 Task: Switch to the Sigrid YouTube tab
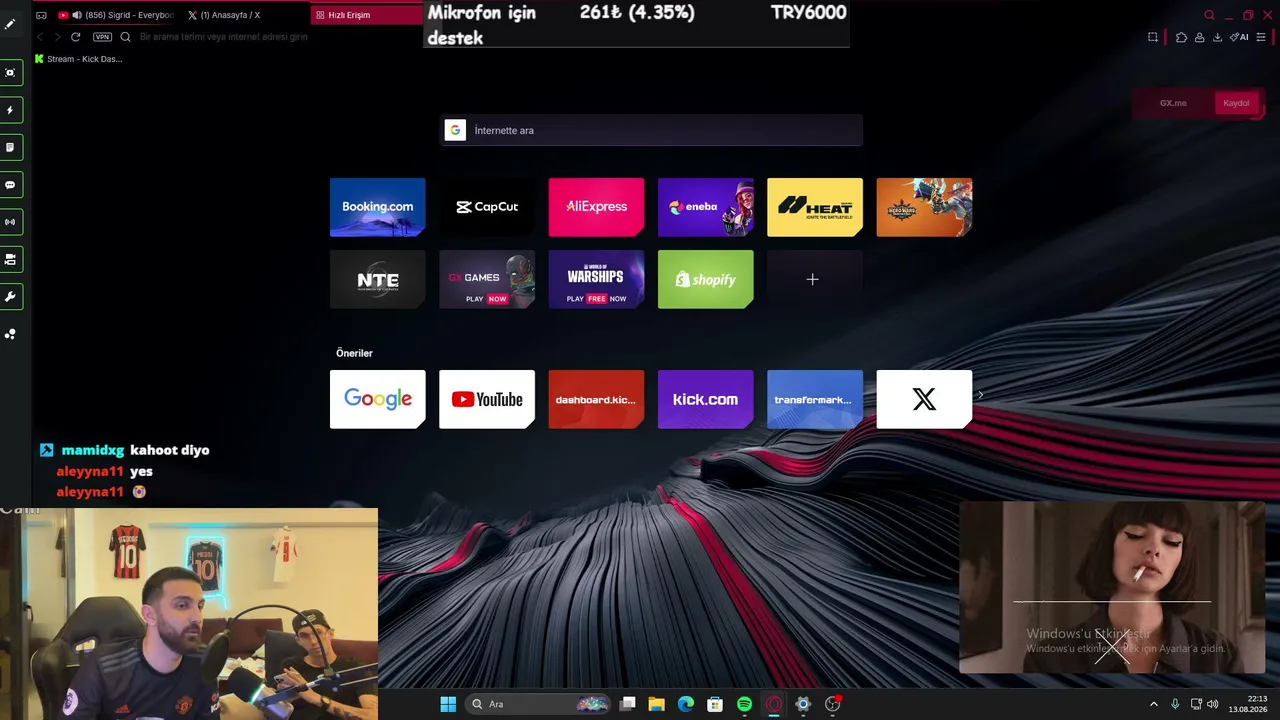coord(116,15)
